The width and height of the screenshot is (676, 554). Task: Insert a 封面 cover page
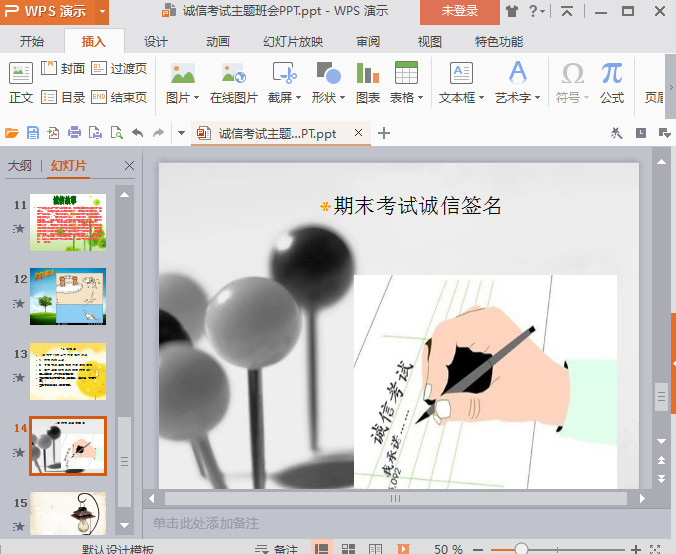(63, 68)
